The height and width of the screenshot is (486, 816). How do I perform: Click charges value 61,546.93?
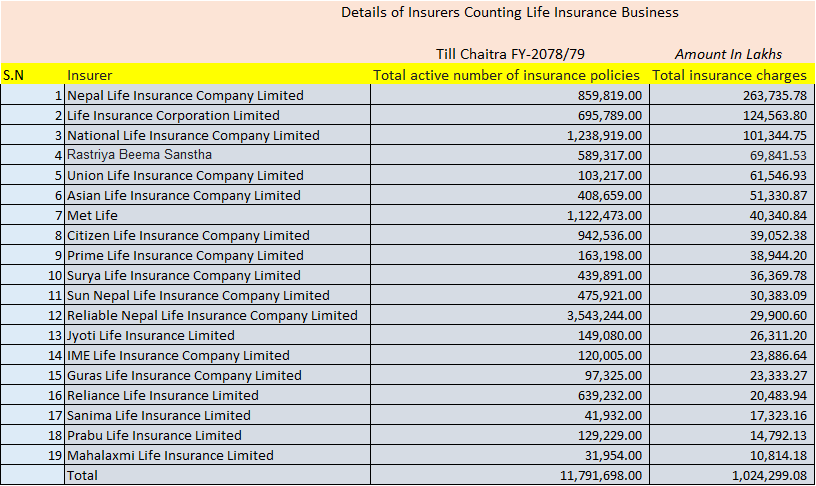click(779, 176)
